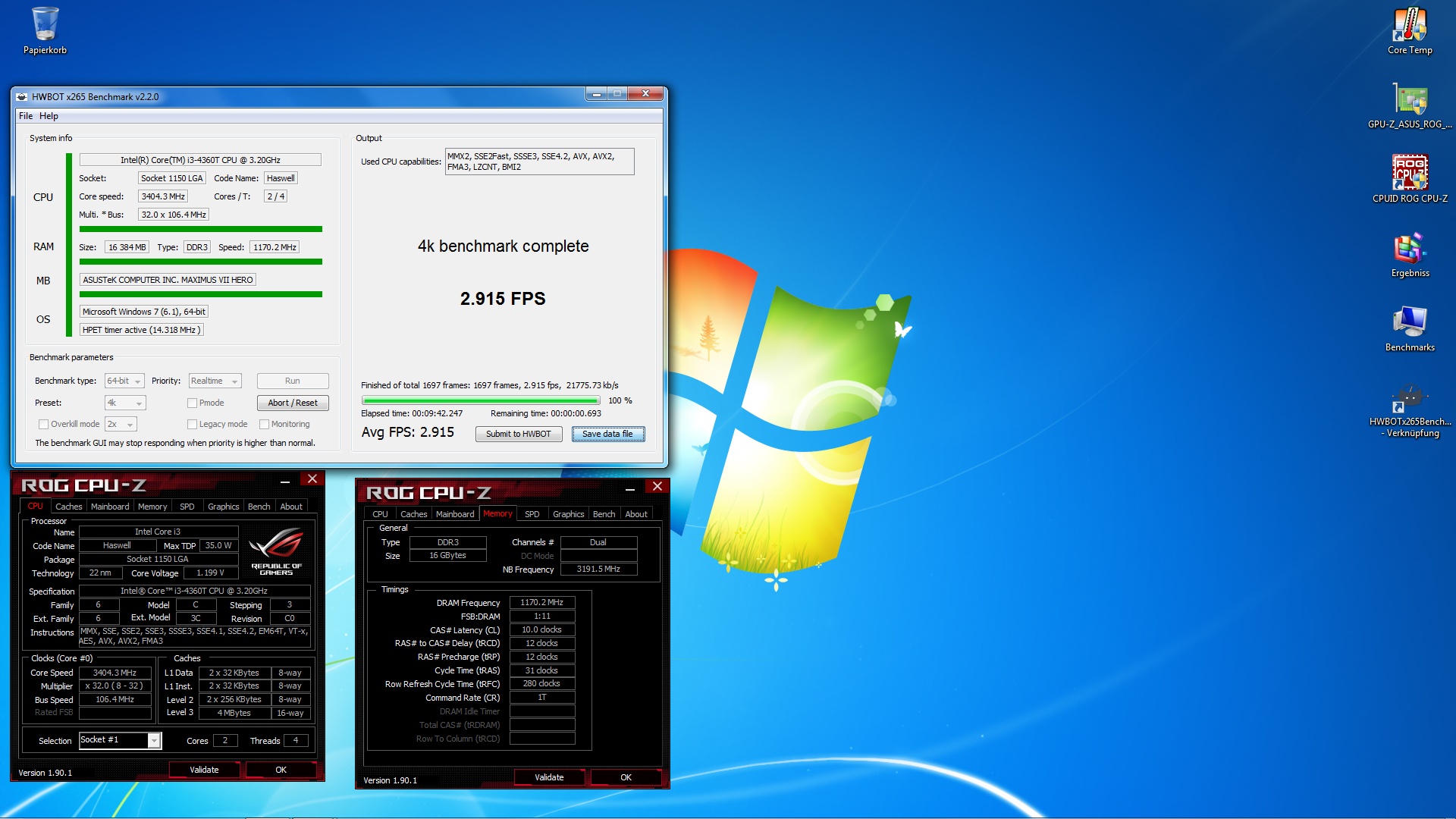Image resolution: width=1456 pixels, height=819 pixels.
Task: Enable the Monitoring checkbox
Action: click(264, 424)
